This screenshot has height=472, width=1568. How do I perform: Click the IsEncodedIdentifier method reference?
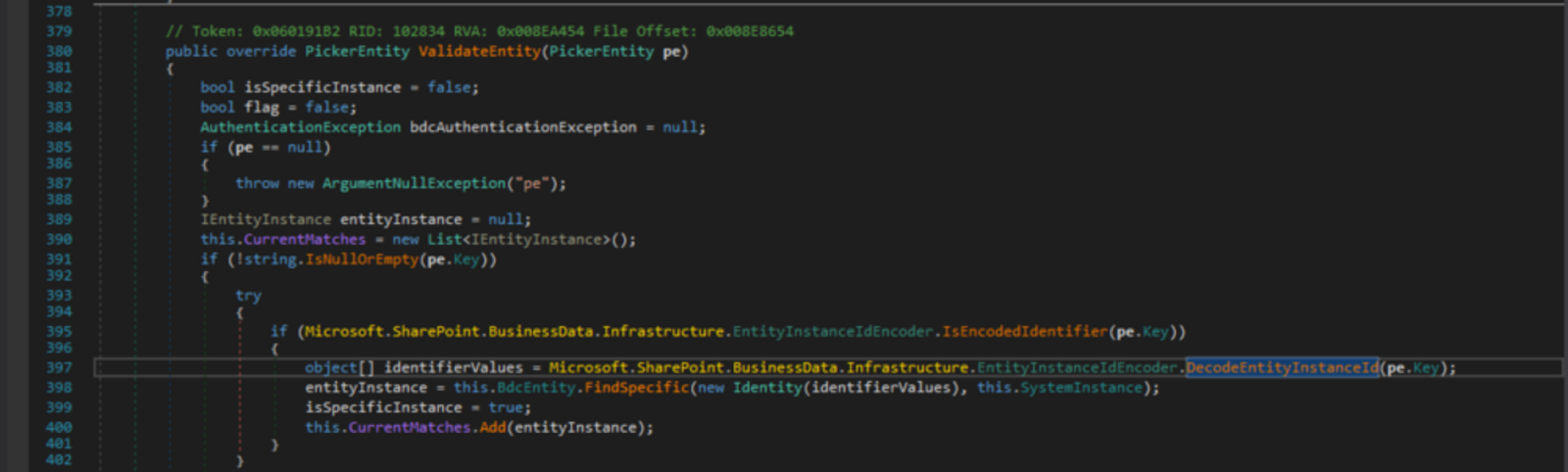[1024, 332]
